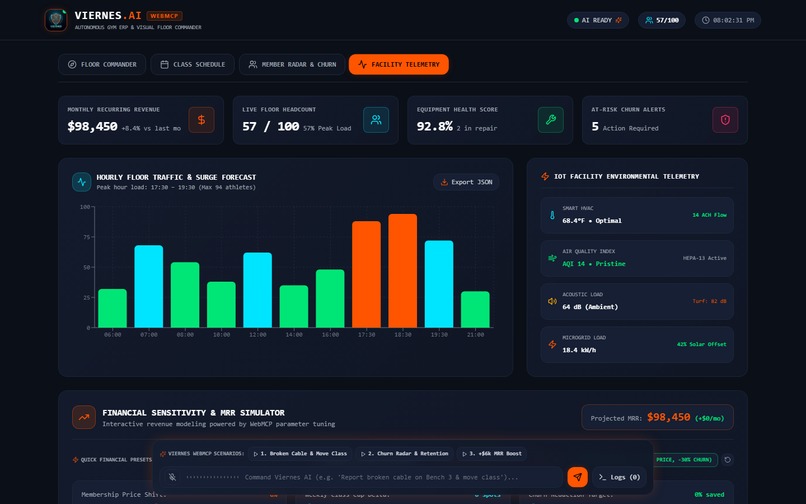
Task: Click the cyan 19:30 bar in traffic chart
Action: (439, 284)
